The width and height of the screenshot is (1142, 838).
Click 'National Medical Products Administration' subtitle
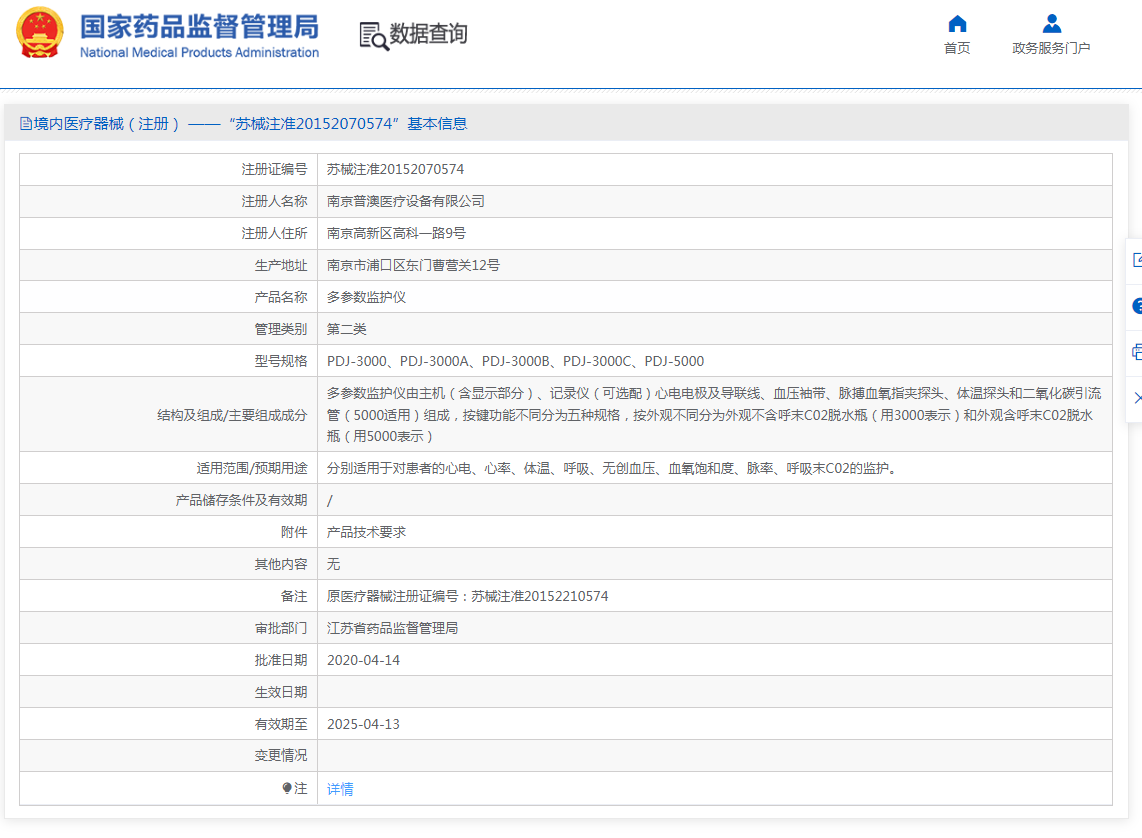click(x=200, y=52)
